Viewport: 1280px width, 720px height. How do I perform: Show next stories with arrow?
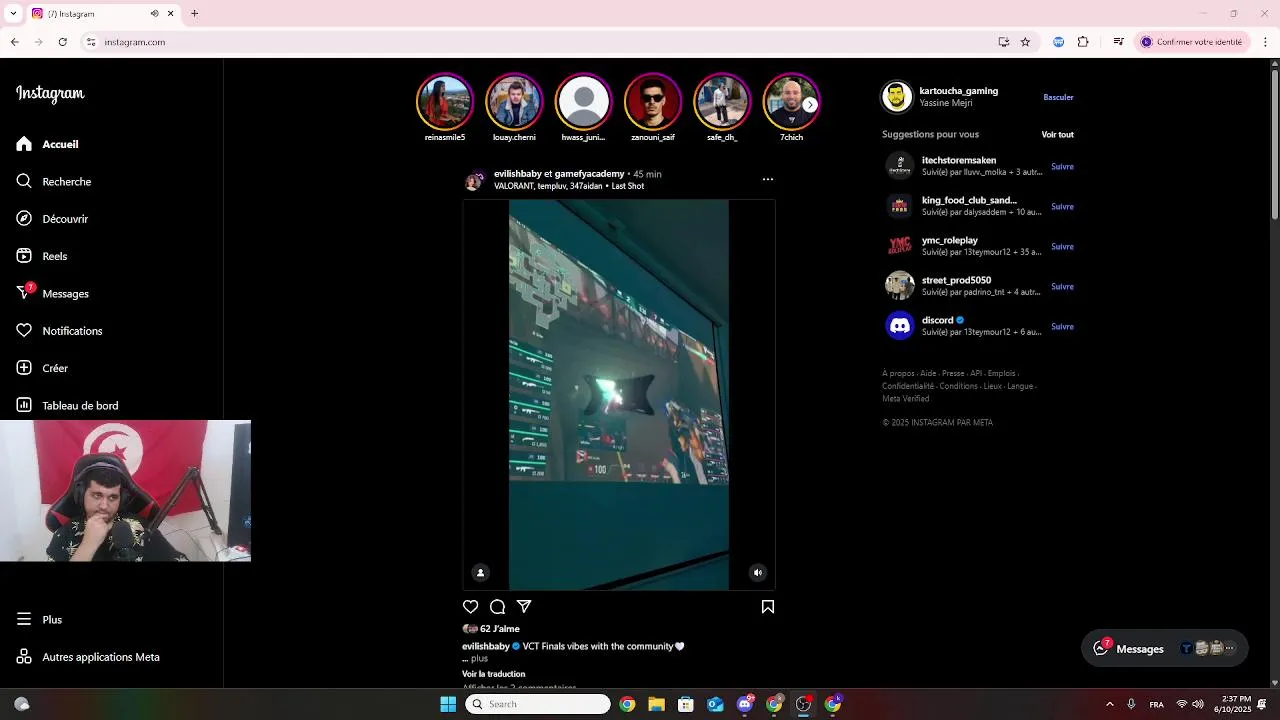pyautogui.click(x=810, y=104)
